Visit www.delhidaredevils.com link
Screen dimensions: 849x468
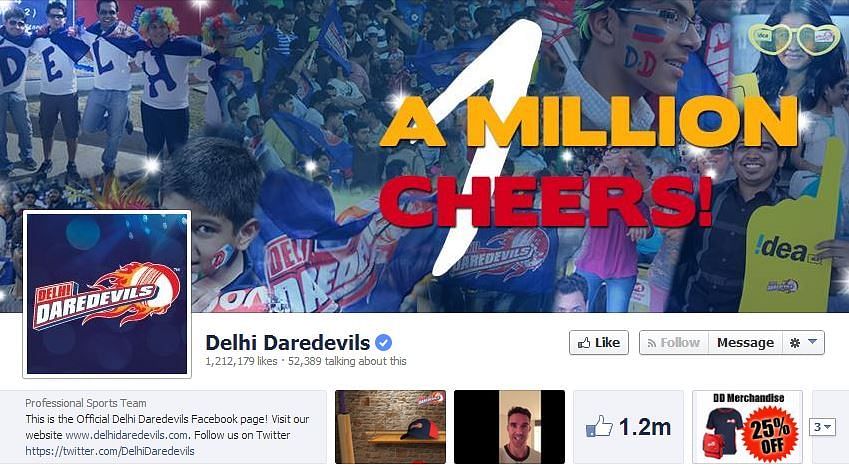(x=127, y=435)
